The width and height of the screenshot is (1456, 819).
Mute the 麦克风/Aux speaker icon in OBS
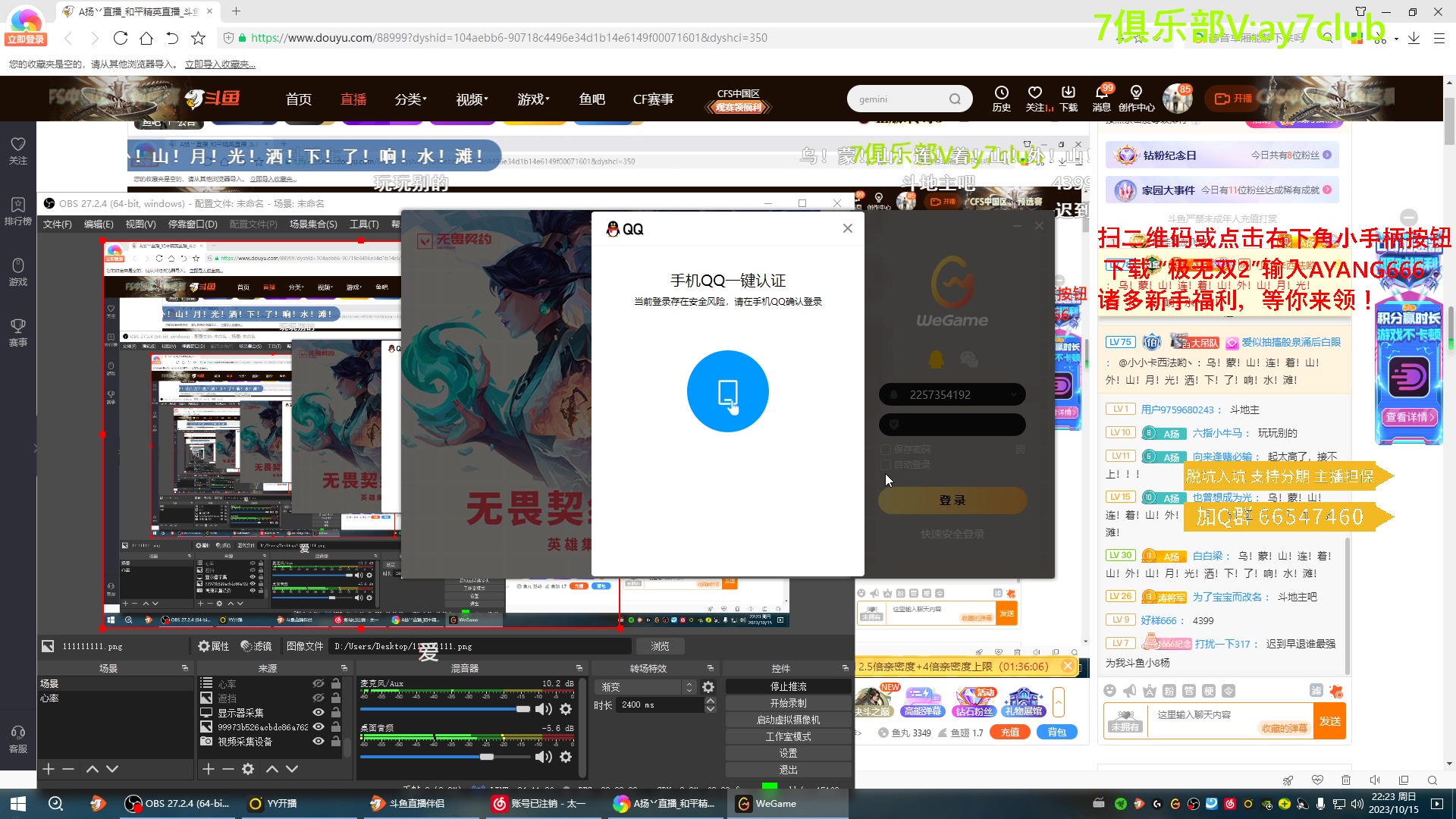pyautogui.click(x=543, y=709)
